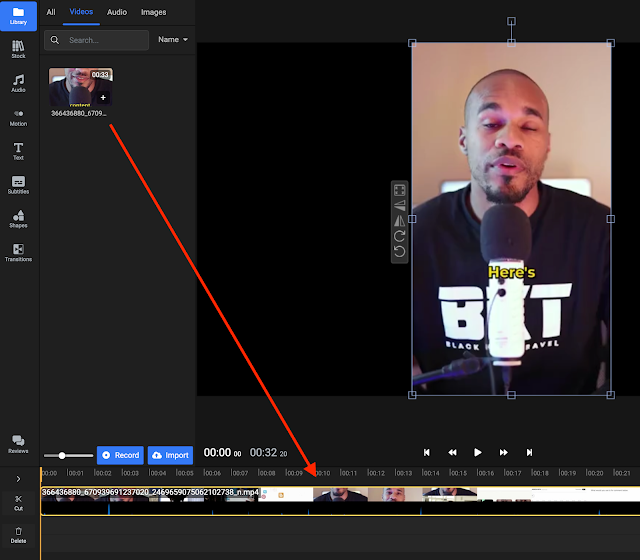Open the Text tool panel
Viewport: 640px width, 560px height.
pos(18,151)
